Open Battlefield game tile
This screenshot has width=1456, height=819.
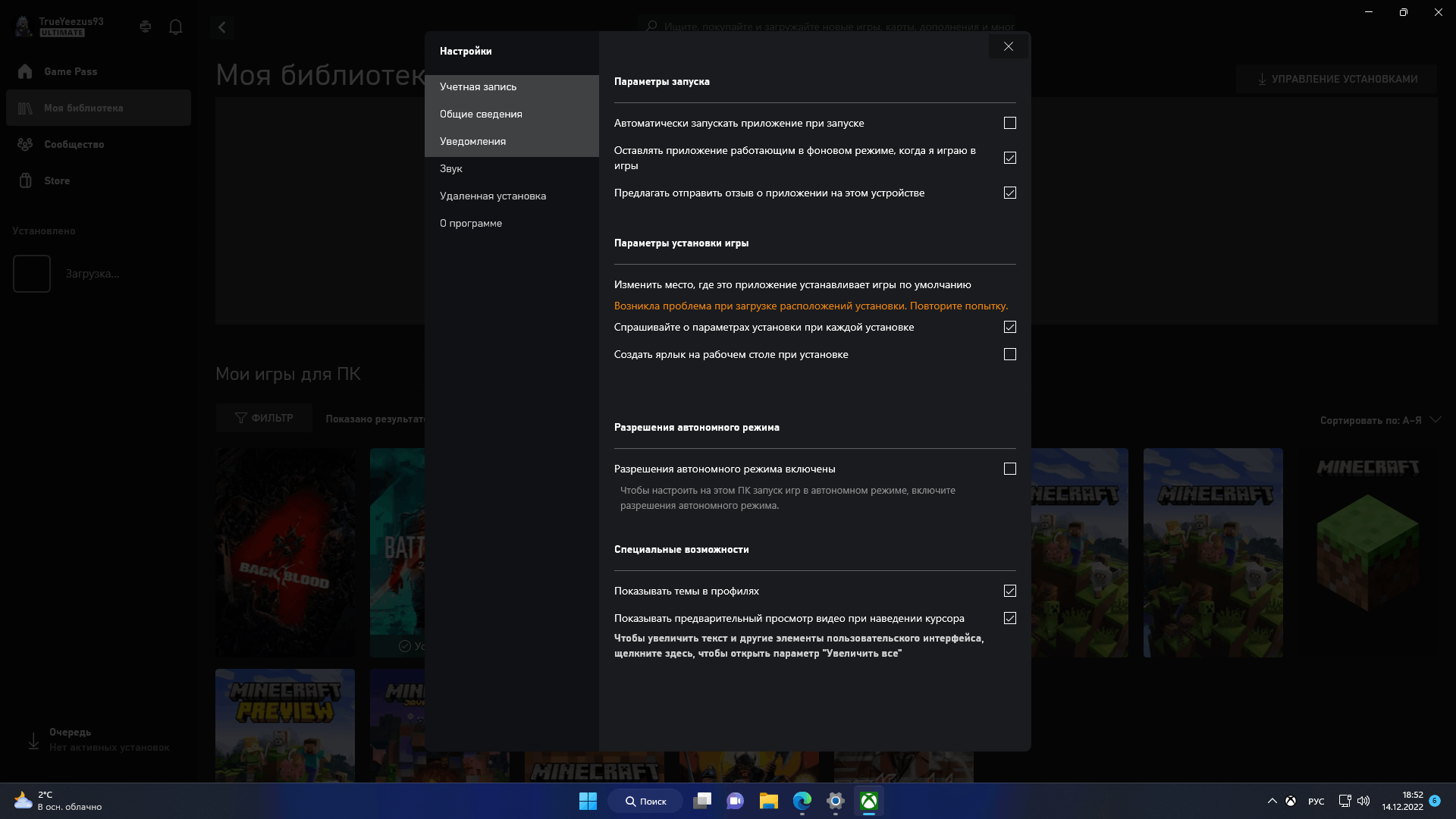point(397,552)
